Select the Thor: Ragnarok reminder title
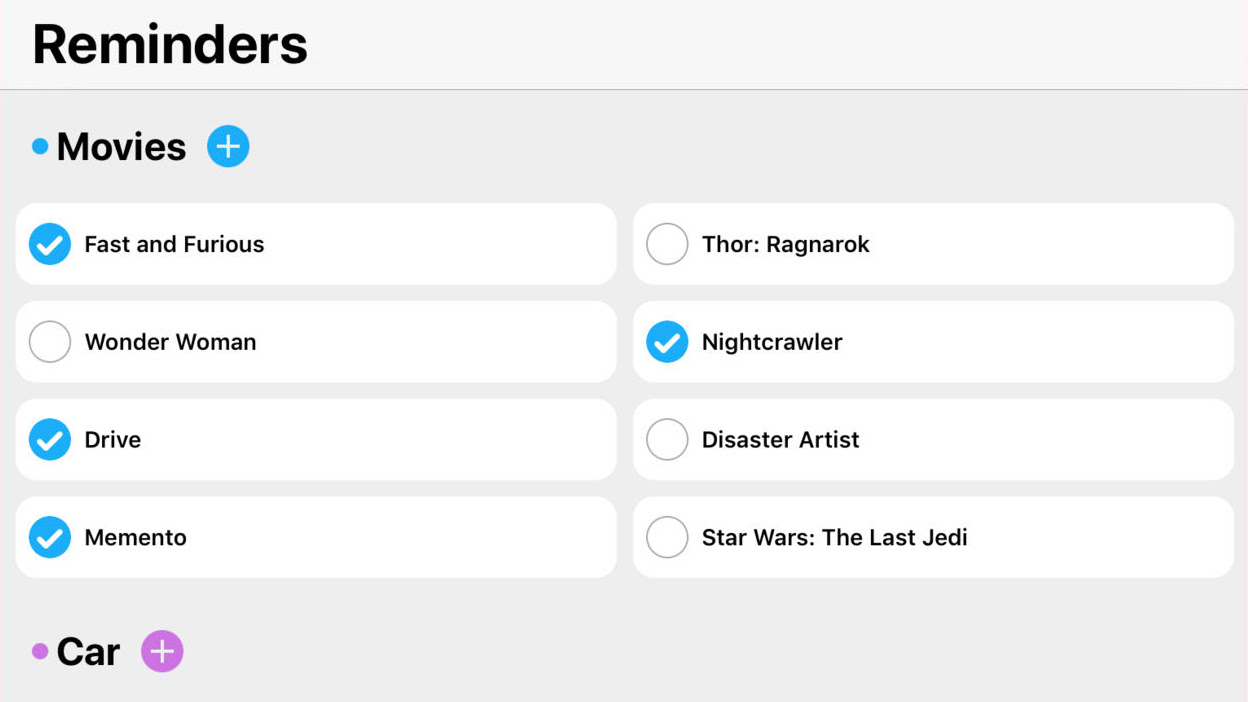 [785, 244]
